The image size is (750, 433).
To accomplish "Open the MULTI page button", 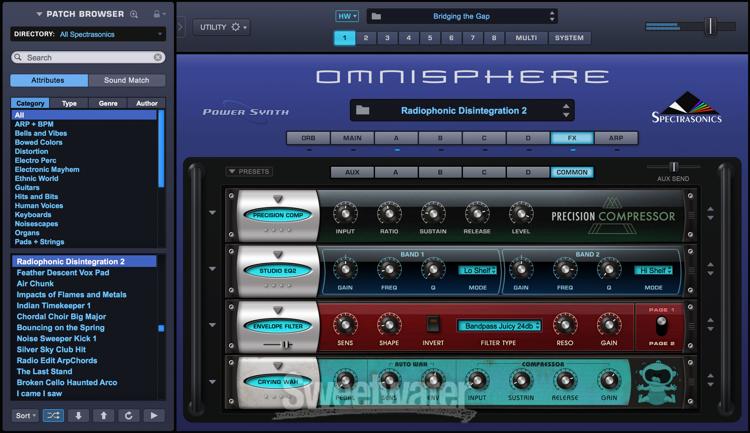I will [526, 37].
